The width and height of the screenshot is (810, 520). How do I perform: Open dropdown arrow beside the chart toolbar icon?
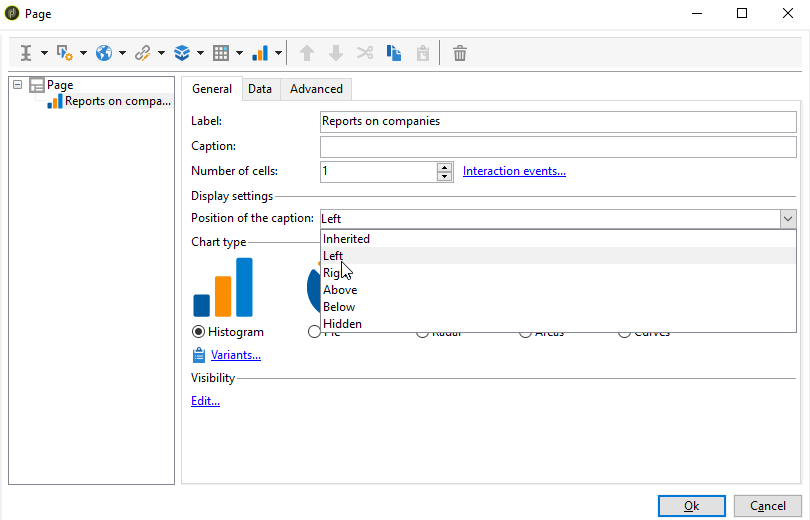click(x=278, y=53)
